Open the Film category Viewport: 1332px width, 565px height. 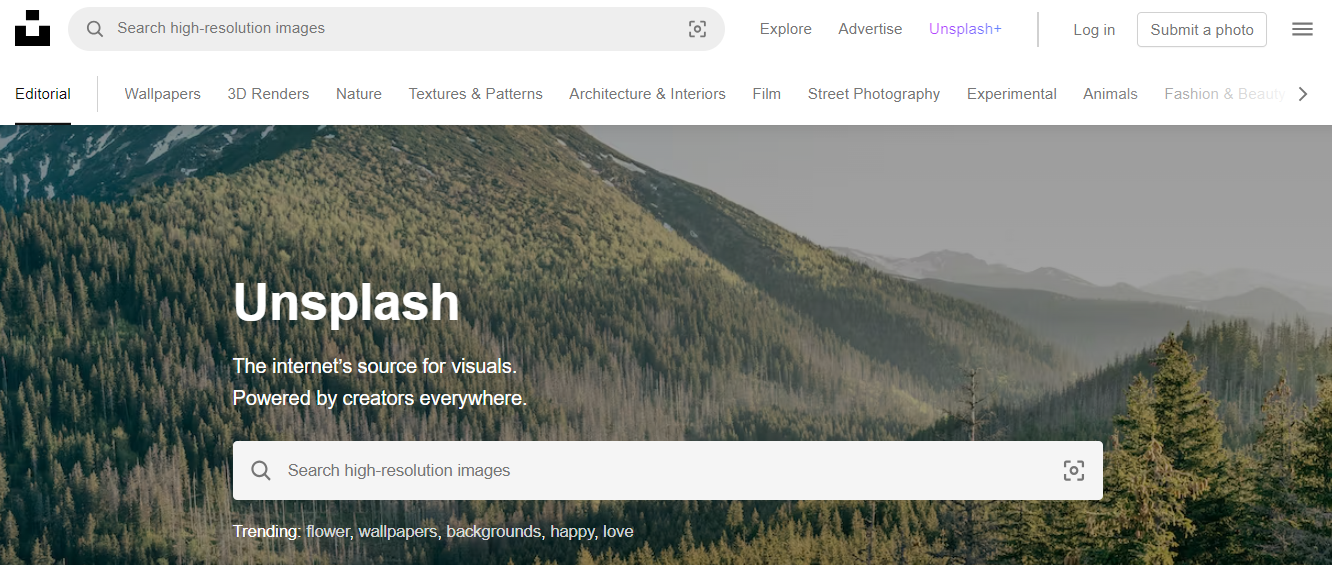pyautogui.click(x=767, y=94)
